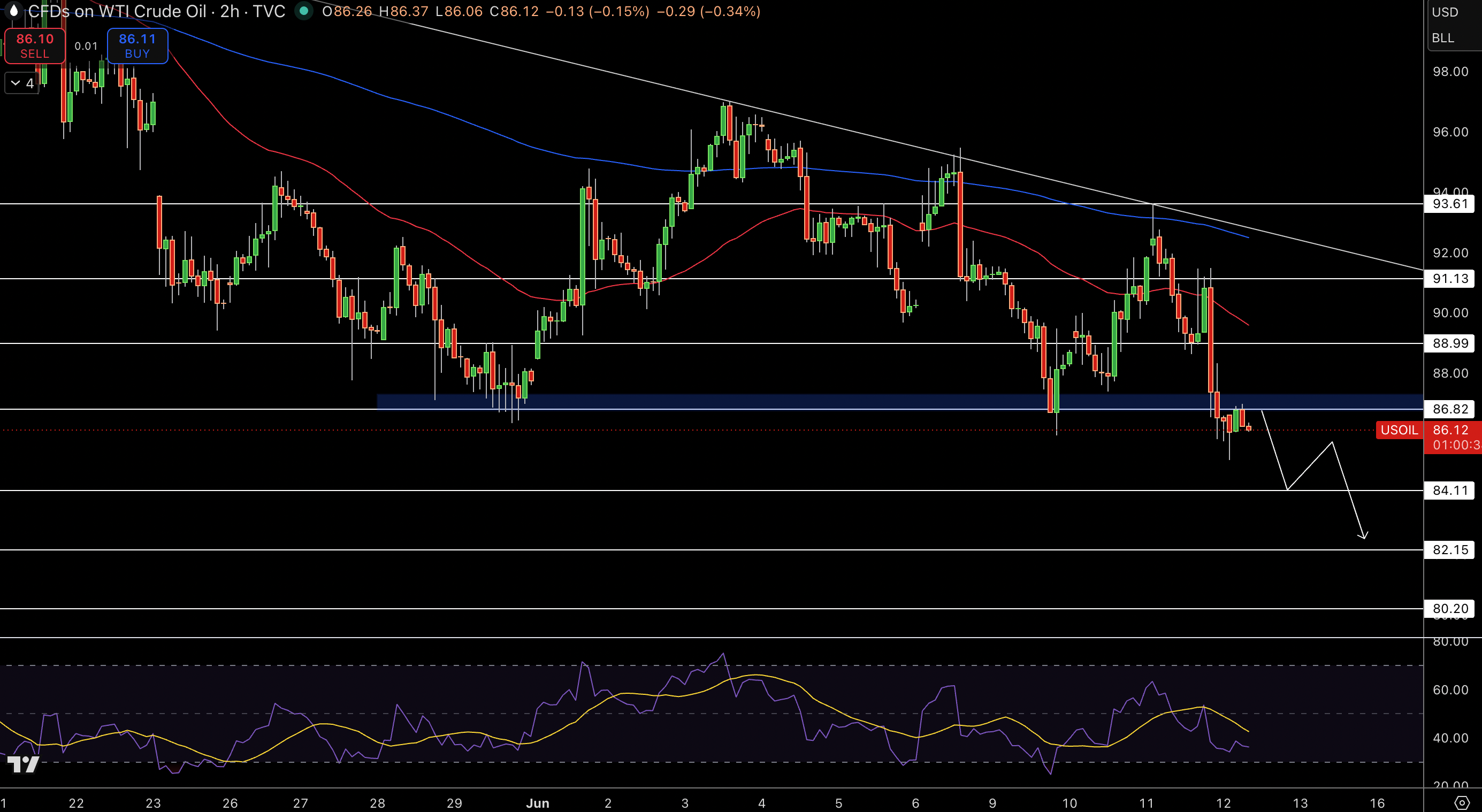The image size is (1482, 812).
Task: Click the oil drop symbol icon
Action: tap(14, 10)
